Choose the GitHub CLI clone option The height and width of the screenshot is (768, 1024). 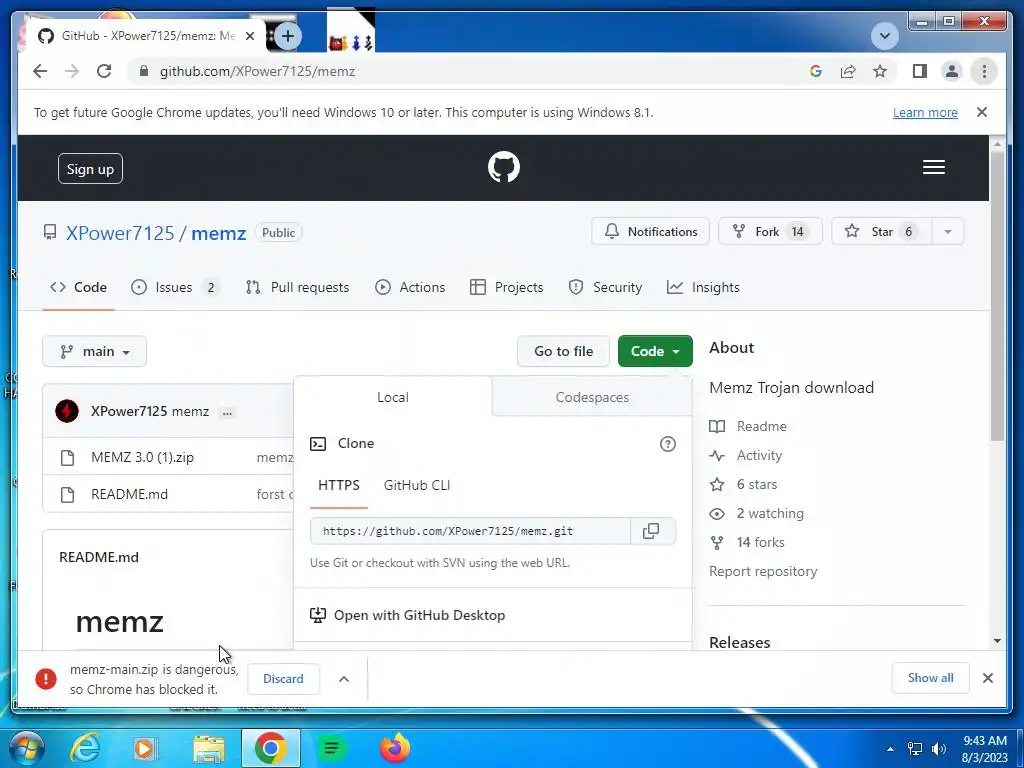(417, 485)
